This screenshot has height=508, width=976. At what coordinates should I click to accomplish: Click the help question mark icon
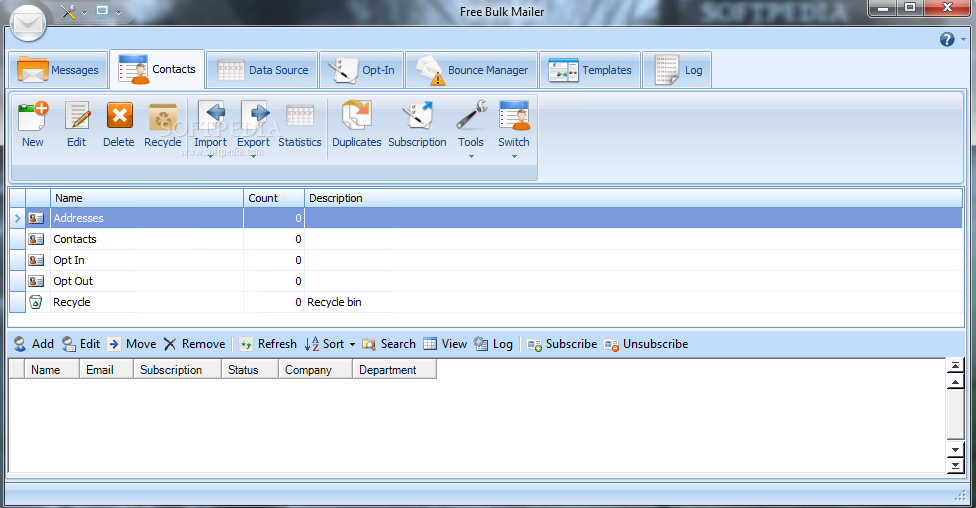pyautogui.click(x=947, y=39)
